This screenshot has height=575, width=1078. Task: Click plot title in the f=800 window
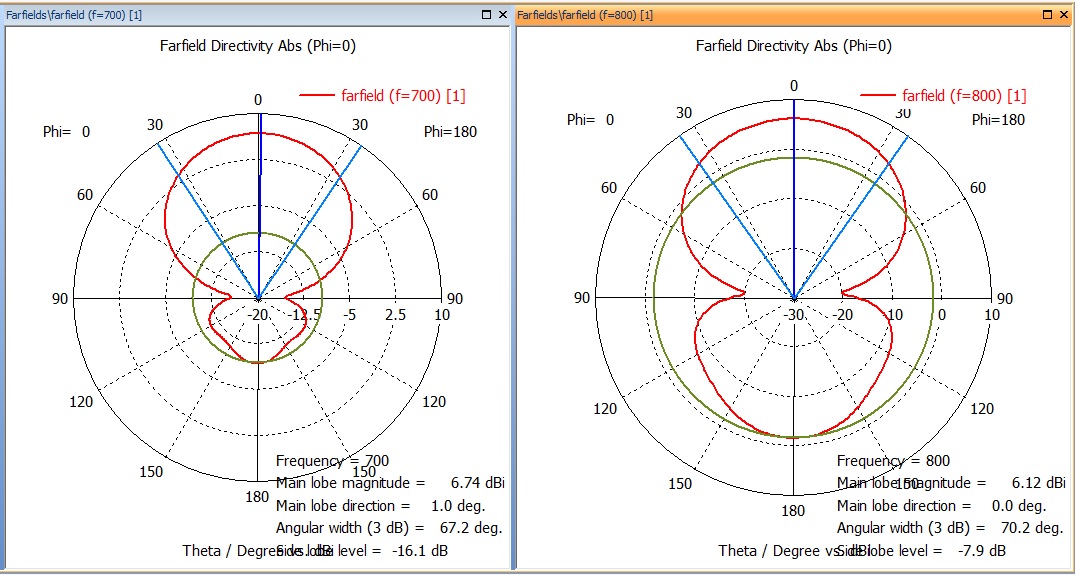(794, 46)
